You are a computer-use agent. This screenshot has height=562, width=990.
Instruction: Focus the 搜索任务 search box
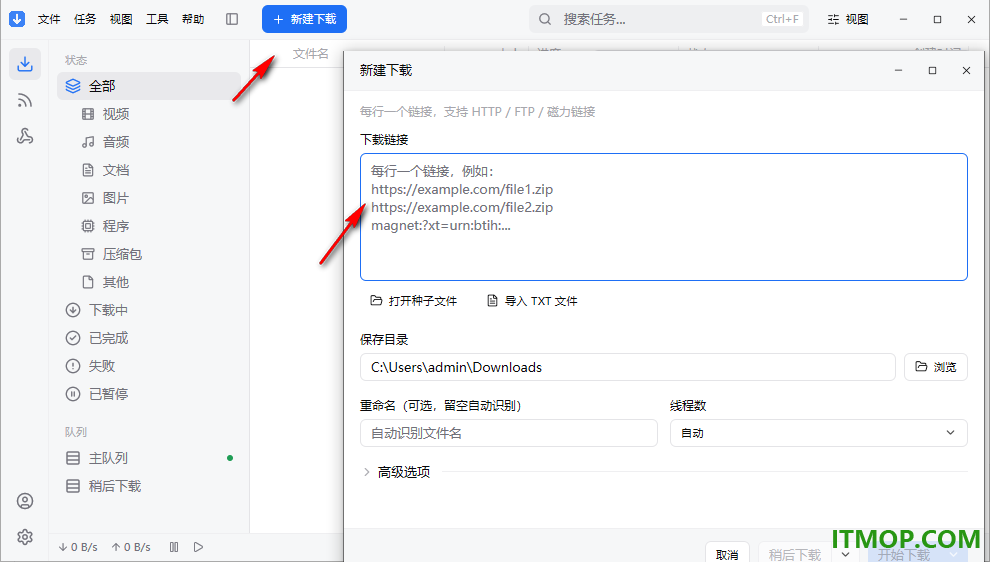[669, 20]
